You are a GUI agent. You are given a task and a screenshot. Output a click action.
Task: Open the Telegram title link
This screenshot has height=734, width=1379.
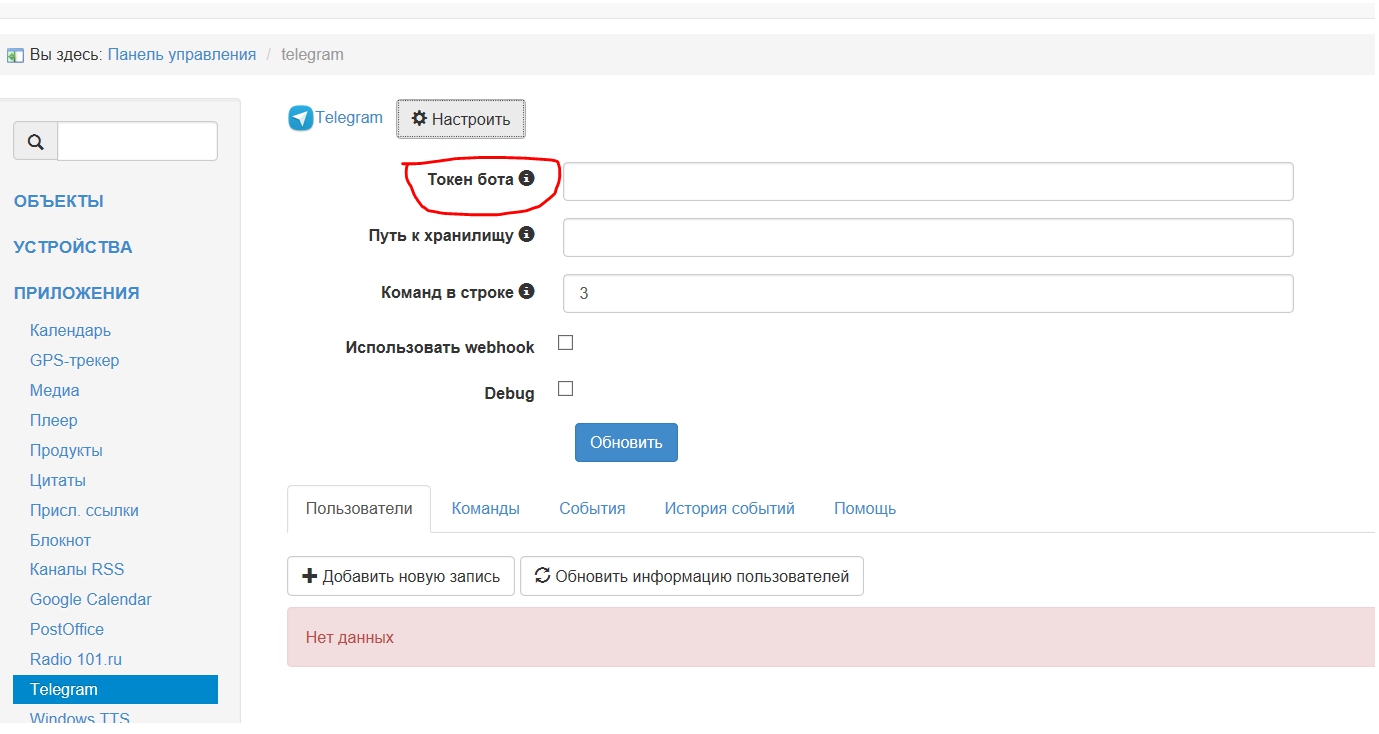tap(349, 118)
